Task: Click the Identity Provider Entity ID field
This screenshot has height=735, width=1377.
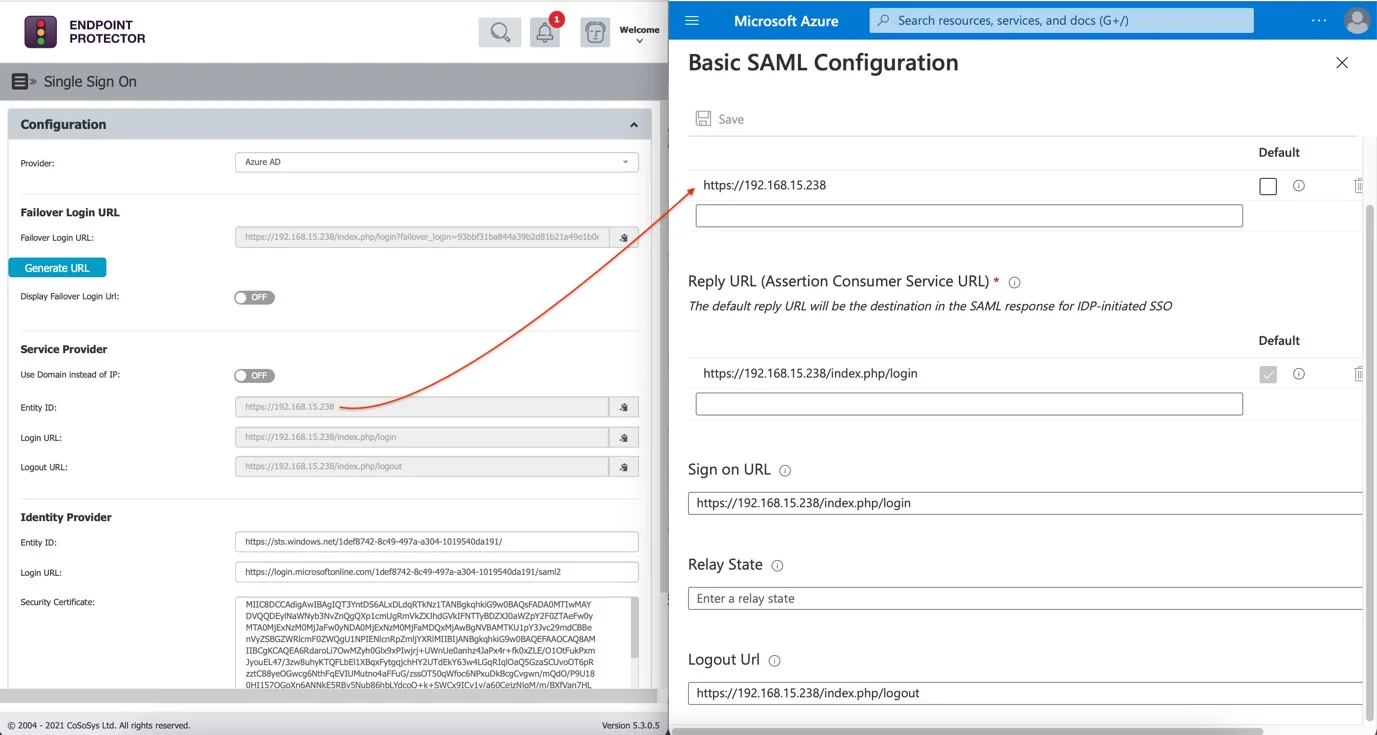Action: click(x=436, y=542)
